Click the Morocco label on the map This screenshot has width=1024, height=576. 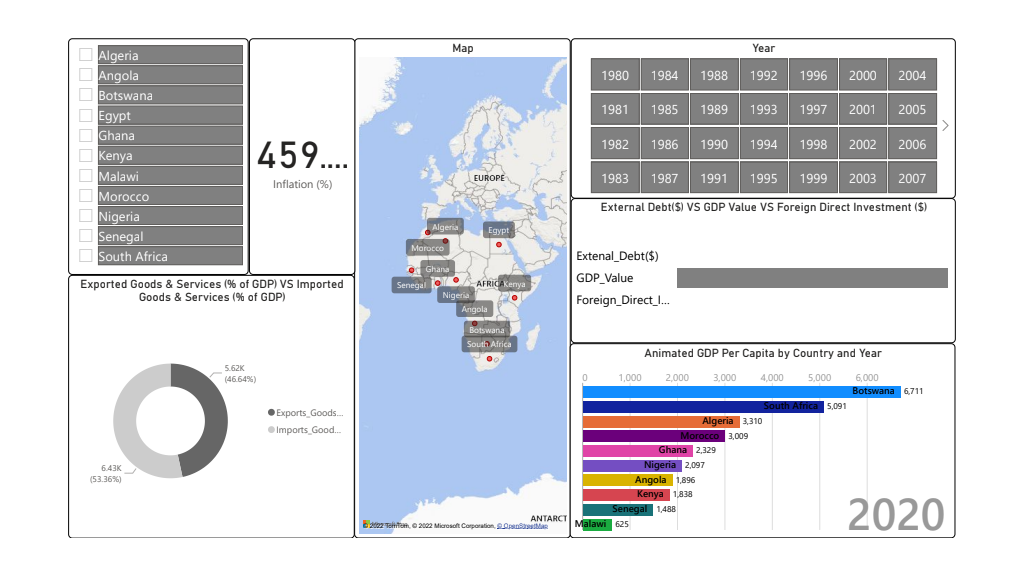pos(428,248)
